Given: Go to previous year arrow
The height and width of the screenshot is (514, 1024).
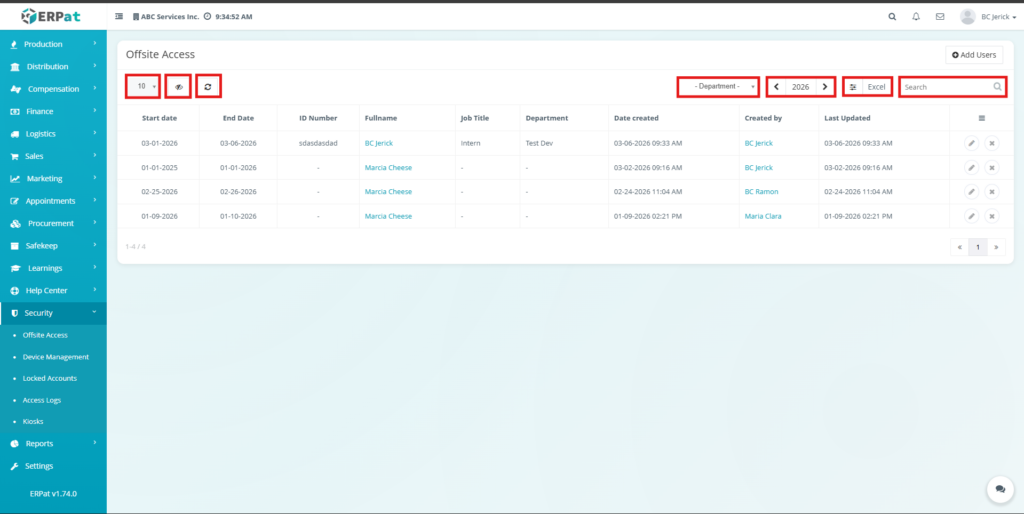Looking at the screenshot, I should pyautogui.click(x=777, y=87).
